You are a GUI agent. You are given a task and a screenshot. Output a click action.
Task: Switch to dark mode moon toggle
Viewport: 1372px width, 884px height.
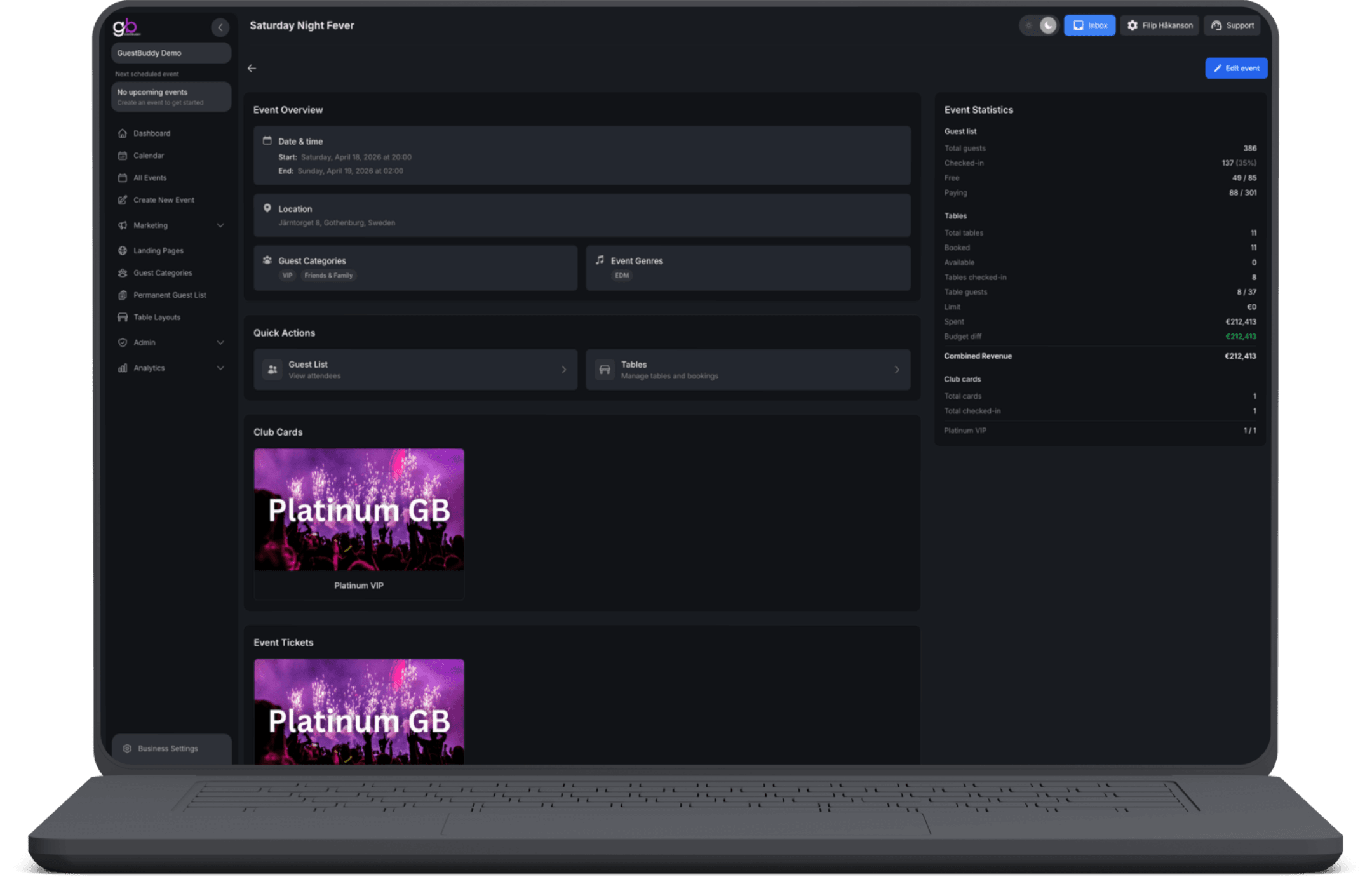tap(1048, 25)
